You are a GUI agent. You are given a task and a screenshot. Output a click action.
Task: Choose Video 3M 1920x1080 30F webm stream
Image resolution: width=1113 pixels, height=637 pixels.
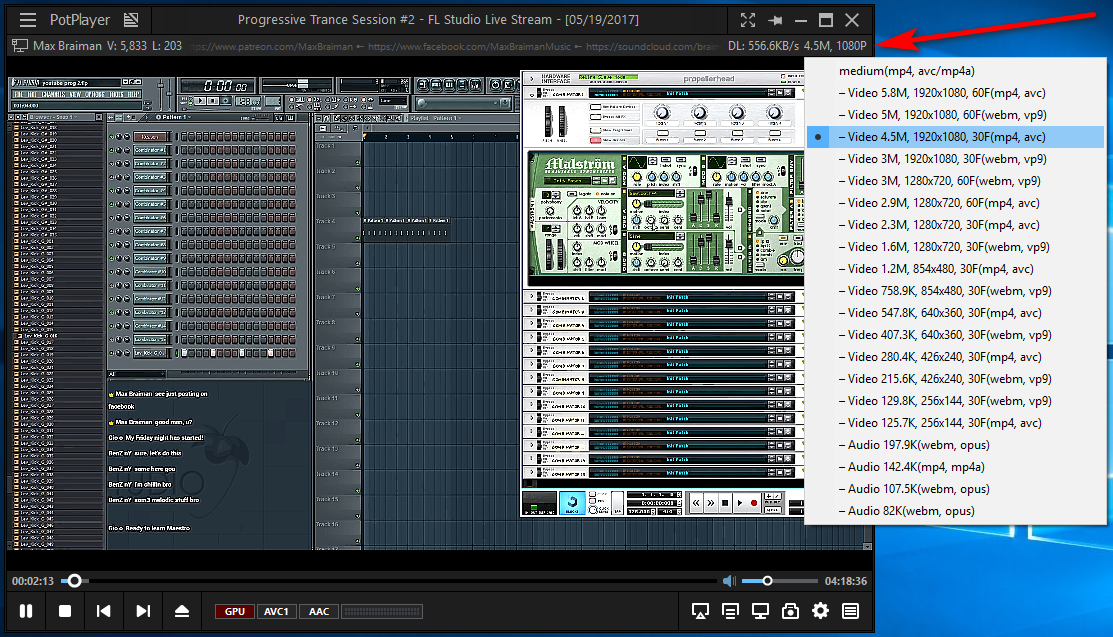pos(955,159)
